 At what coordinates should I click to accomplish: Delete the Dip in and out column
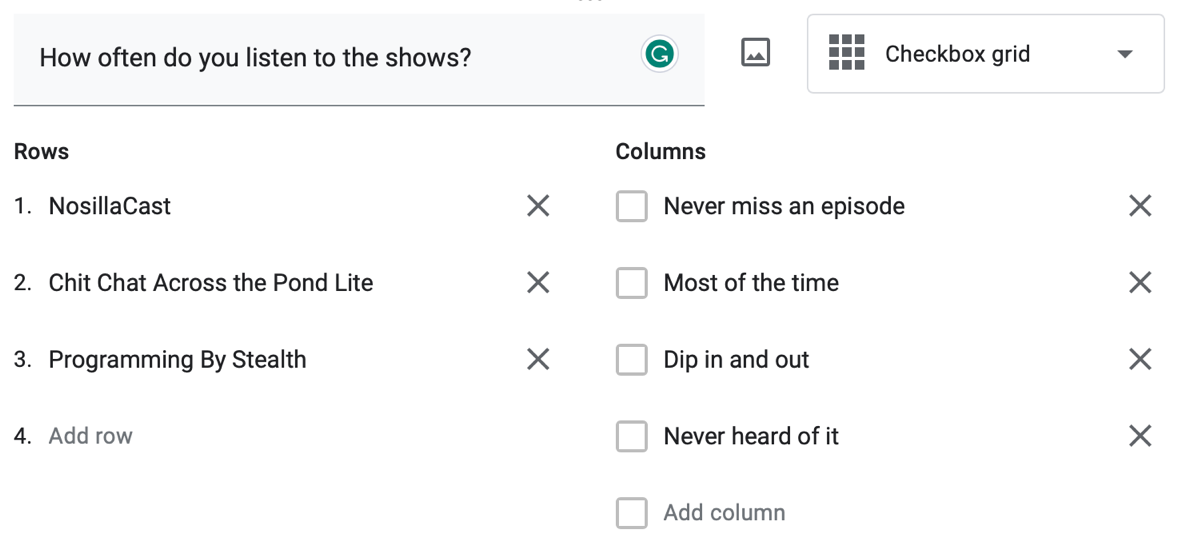[1140, 359]
